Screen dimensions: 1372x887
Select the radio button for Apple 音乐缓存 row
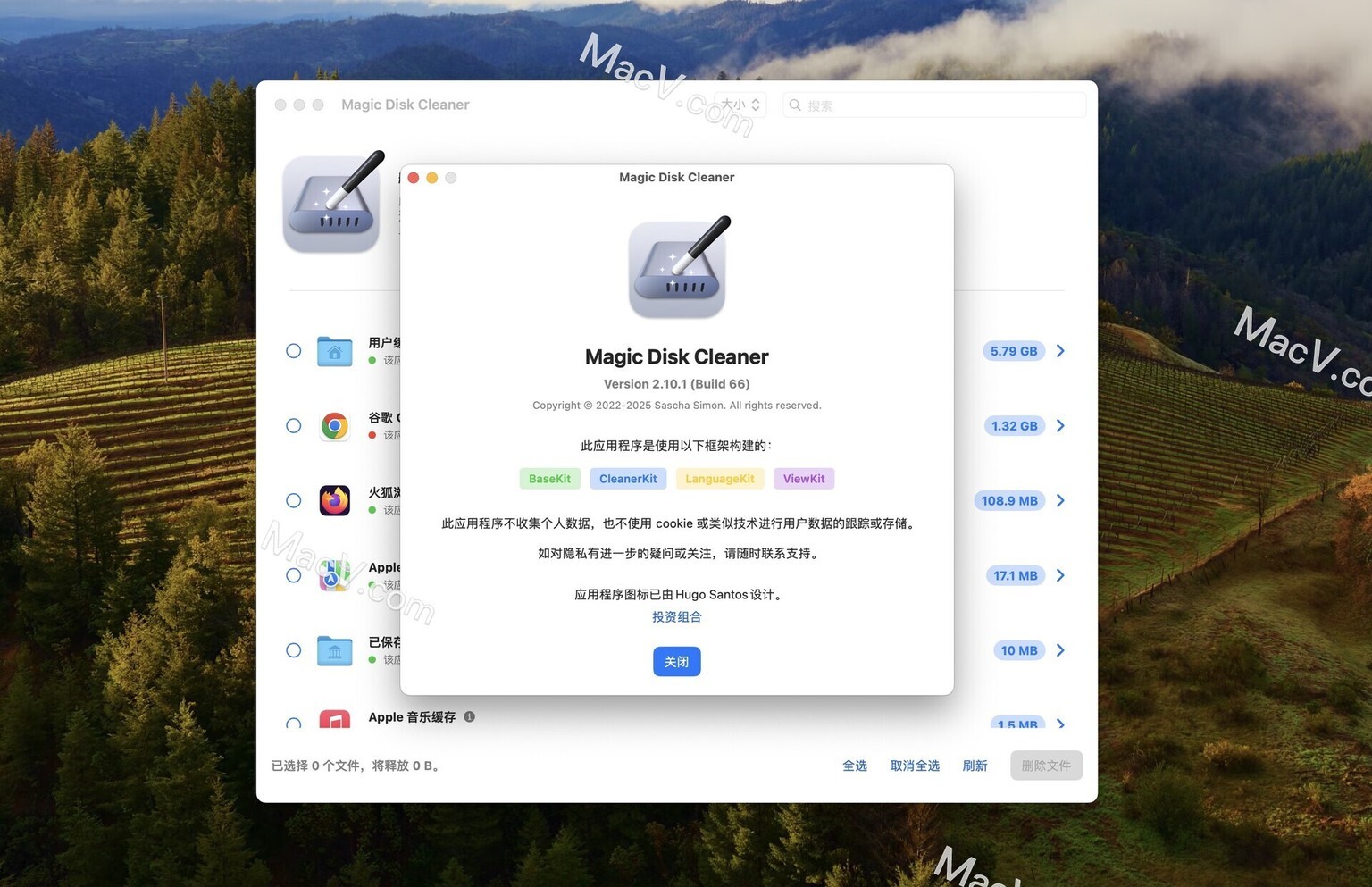click(x=293, y=724)
